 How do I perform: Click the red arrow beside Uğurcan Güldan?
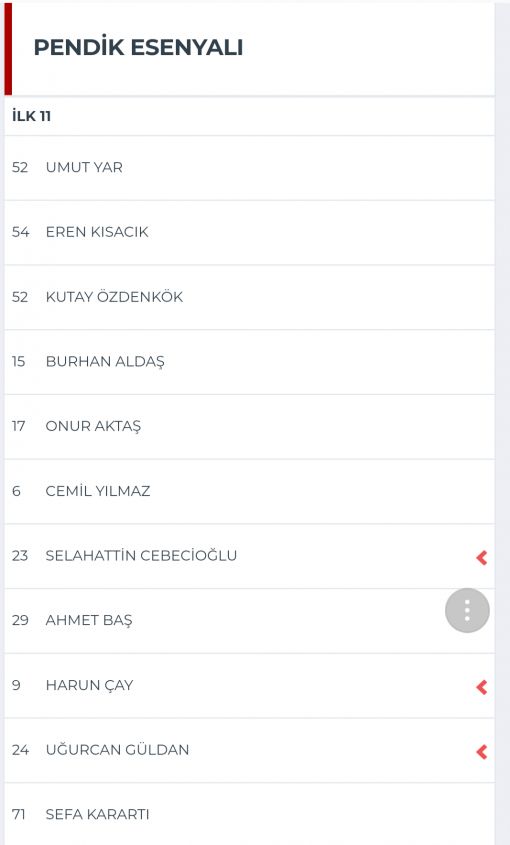[482, 751]
